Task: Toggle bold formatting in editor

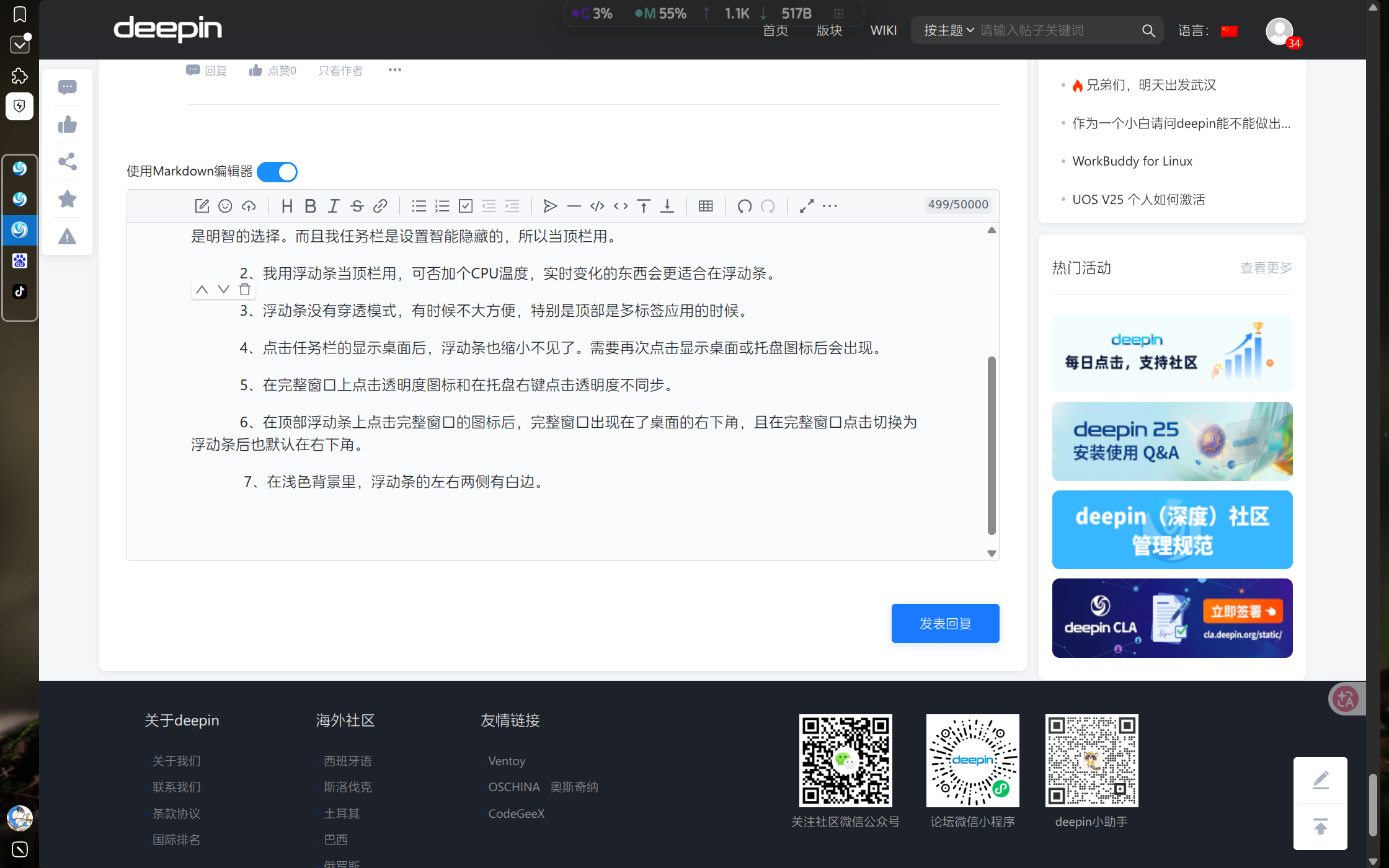Action: (x=311, y=206)
